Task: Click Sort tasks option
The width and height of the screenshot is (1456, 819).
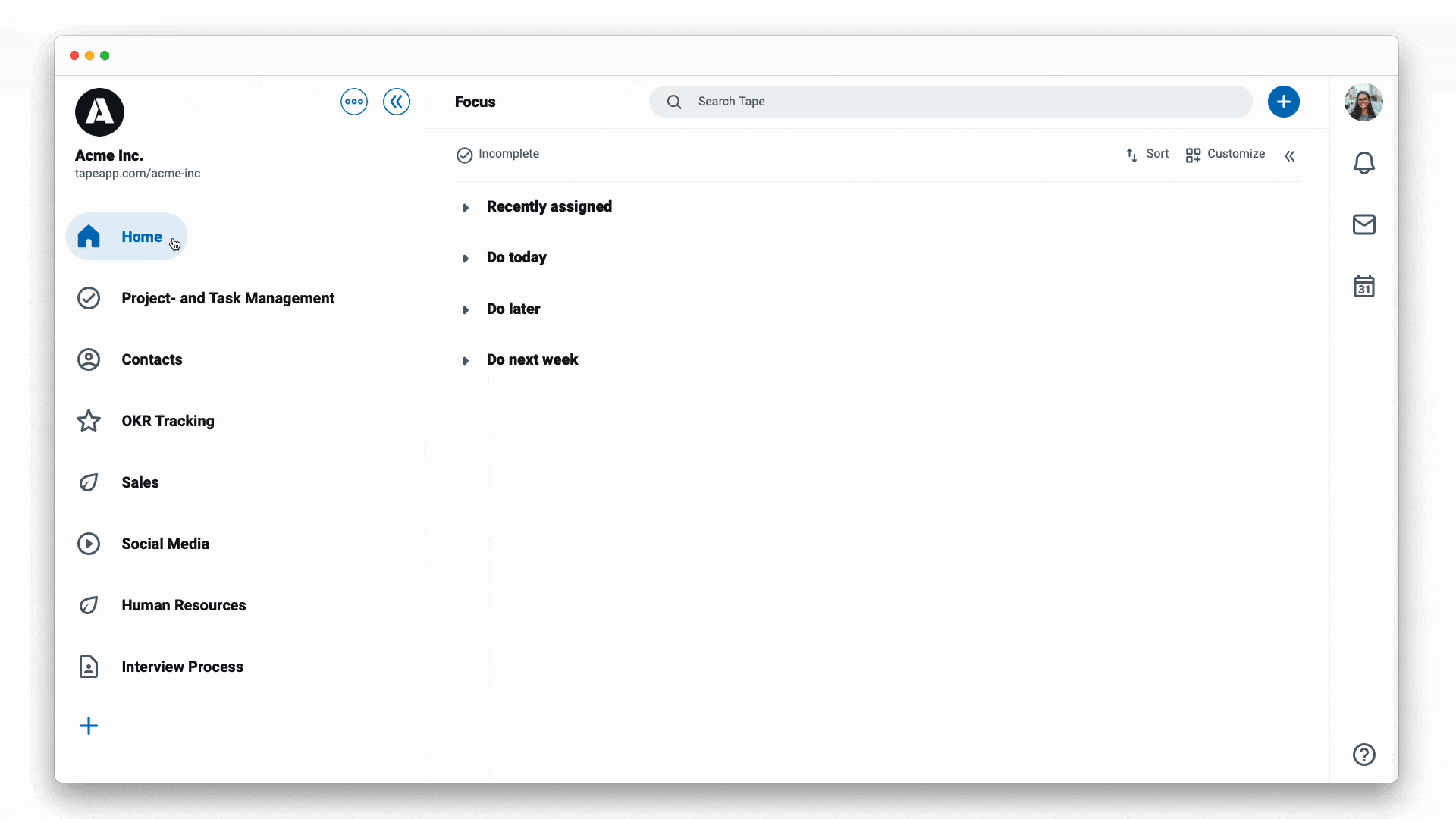Action: point(1147,154)
